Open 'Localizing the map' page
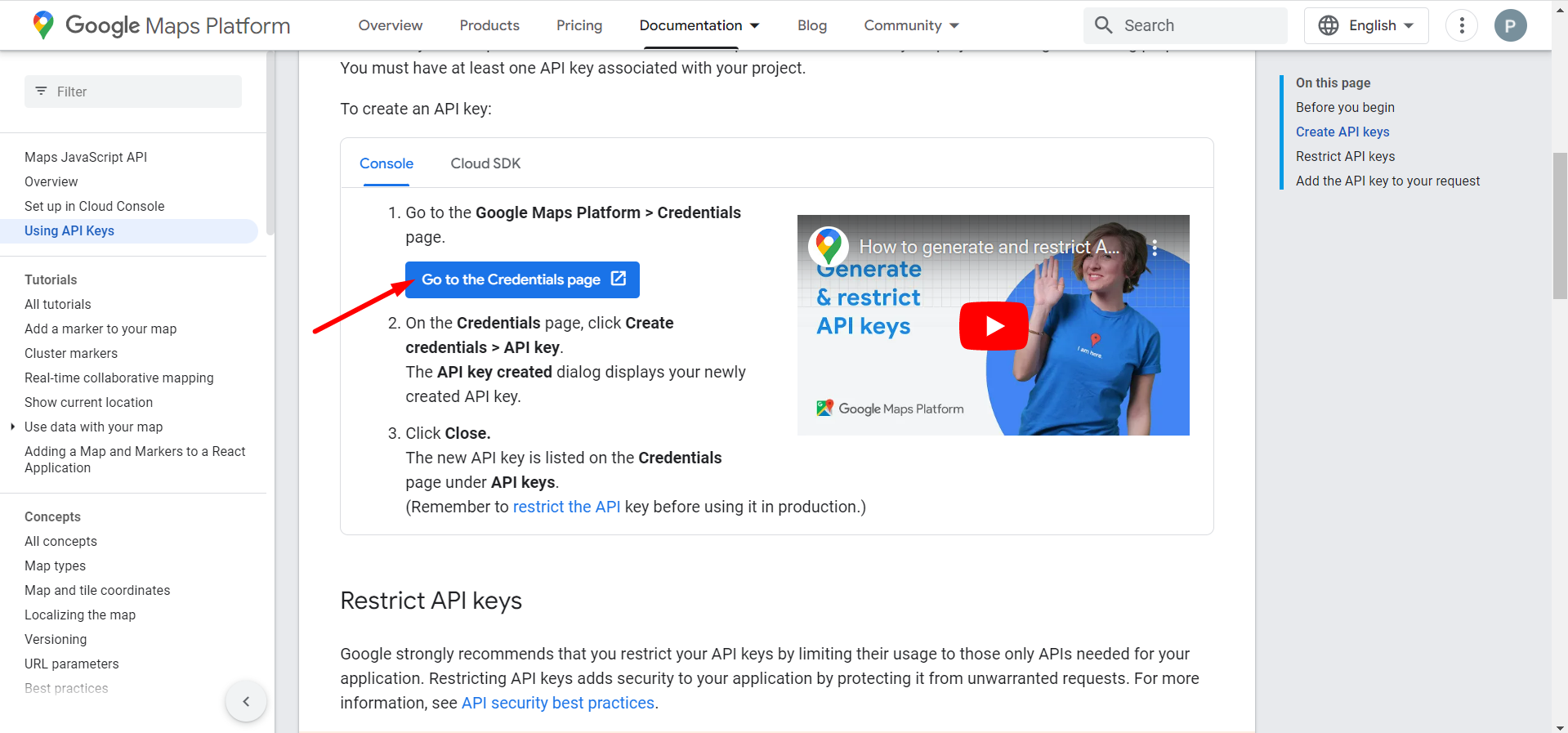This screenshot has width=1568, height=733. [x=80, y=615]
